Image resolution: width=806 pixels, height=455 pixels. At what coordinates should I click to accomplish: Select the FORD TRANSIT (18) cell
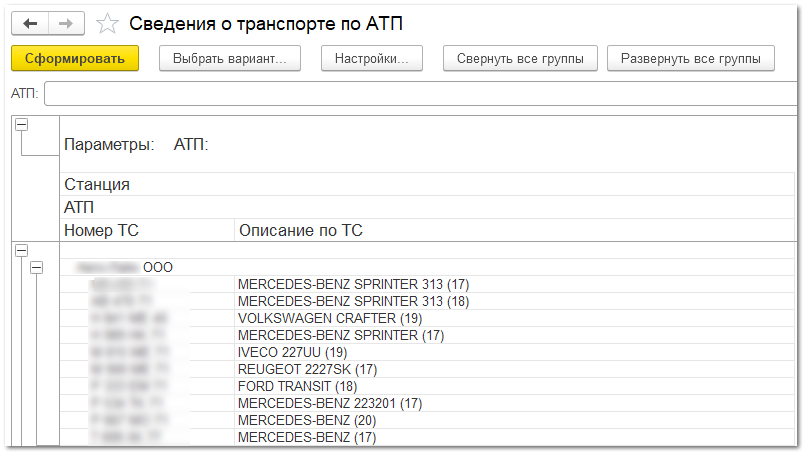tap(297, 386)
